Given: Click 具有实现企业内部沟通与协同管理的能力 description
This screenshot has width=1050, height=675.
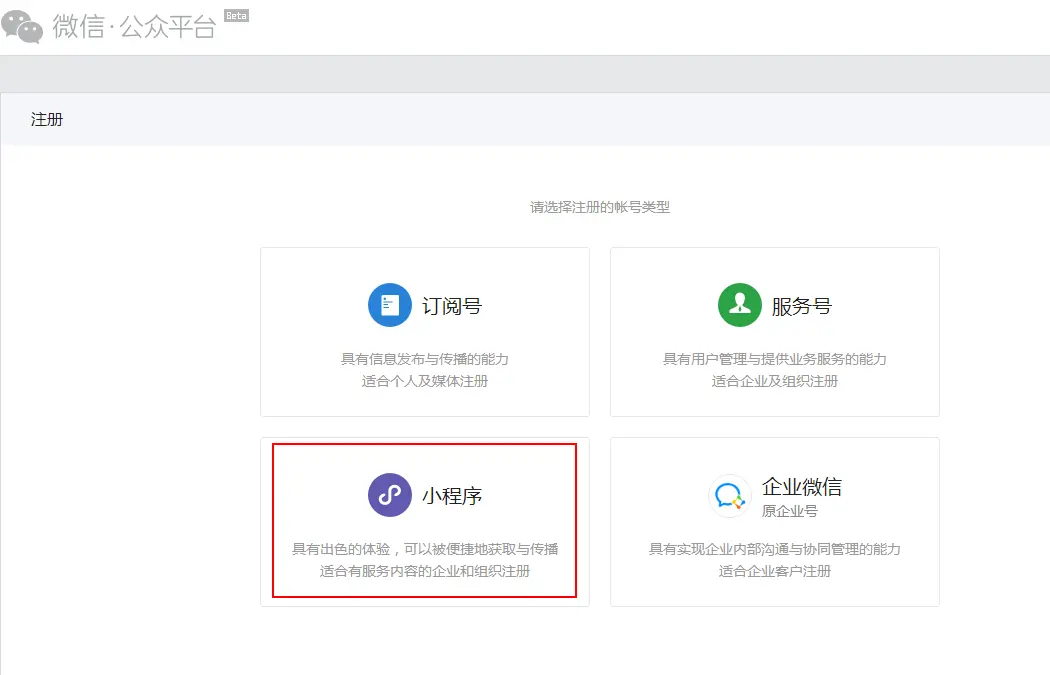Looking at the screenshot, I should point(775,549).
